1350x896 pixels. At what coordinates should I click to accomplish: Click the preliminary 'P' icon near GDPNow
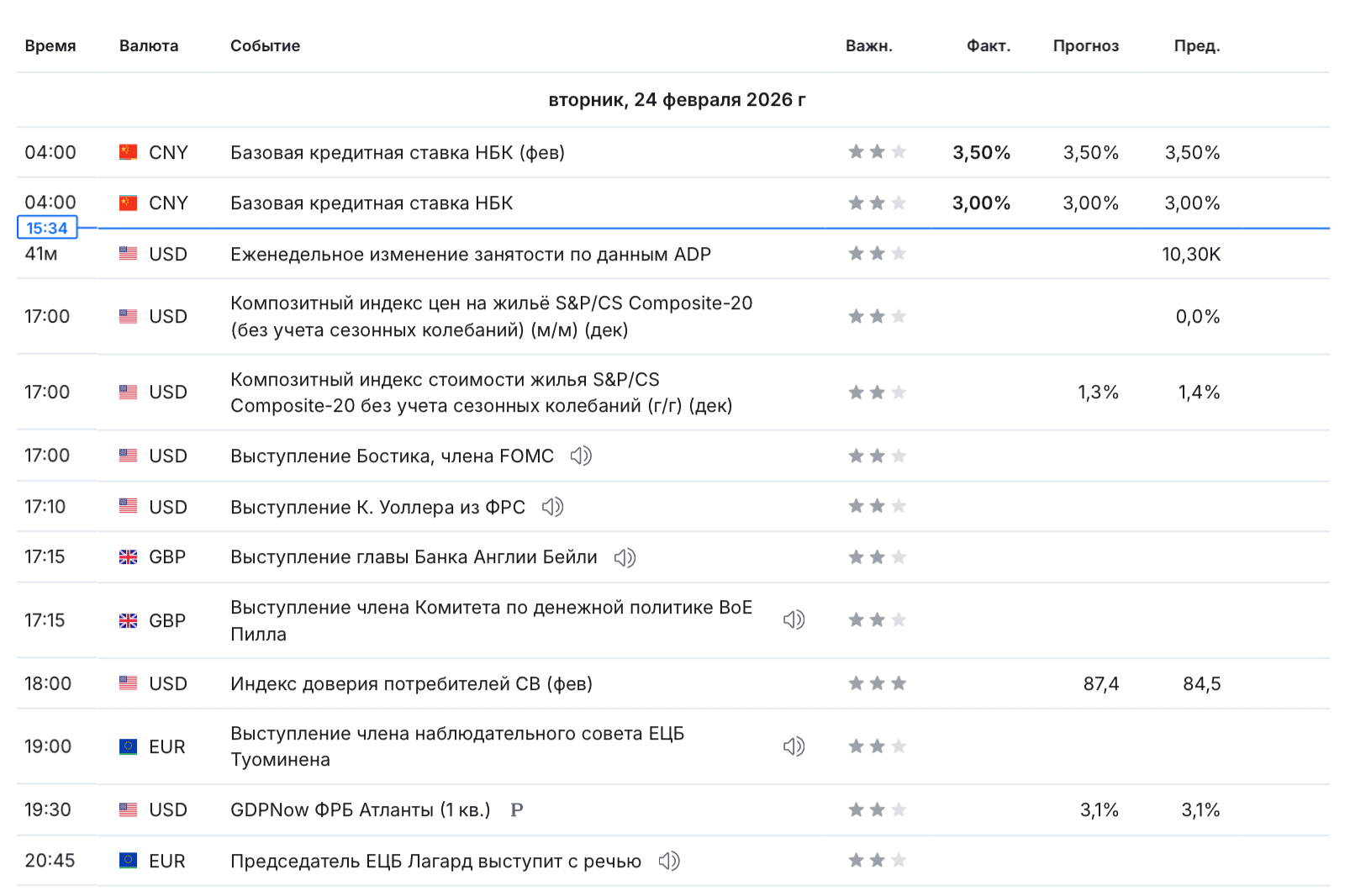click(x=517, y=810)
